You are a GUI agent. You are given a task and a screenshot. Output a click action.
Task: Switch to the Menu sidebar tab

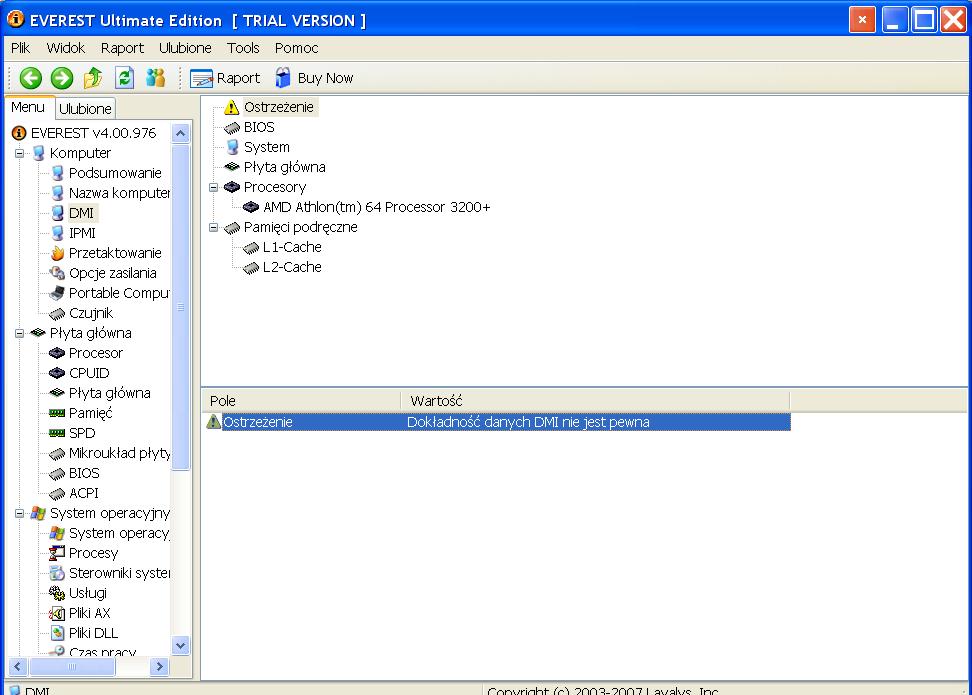(x=28, y=107)
